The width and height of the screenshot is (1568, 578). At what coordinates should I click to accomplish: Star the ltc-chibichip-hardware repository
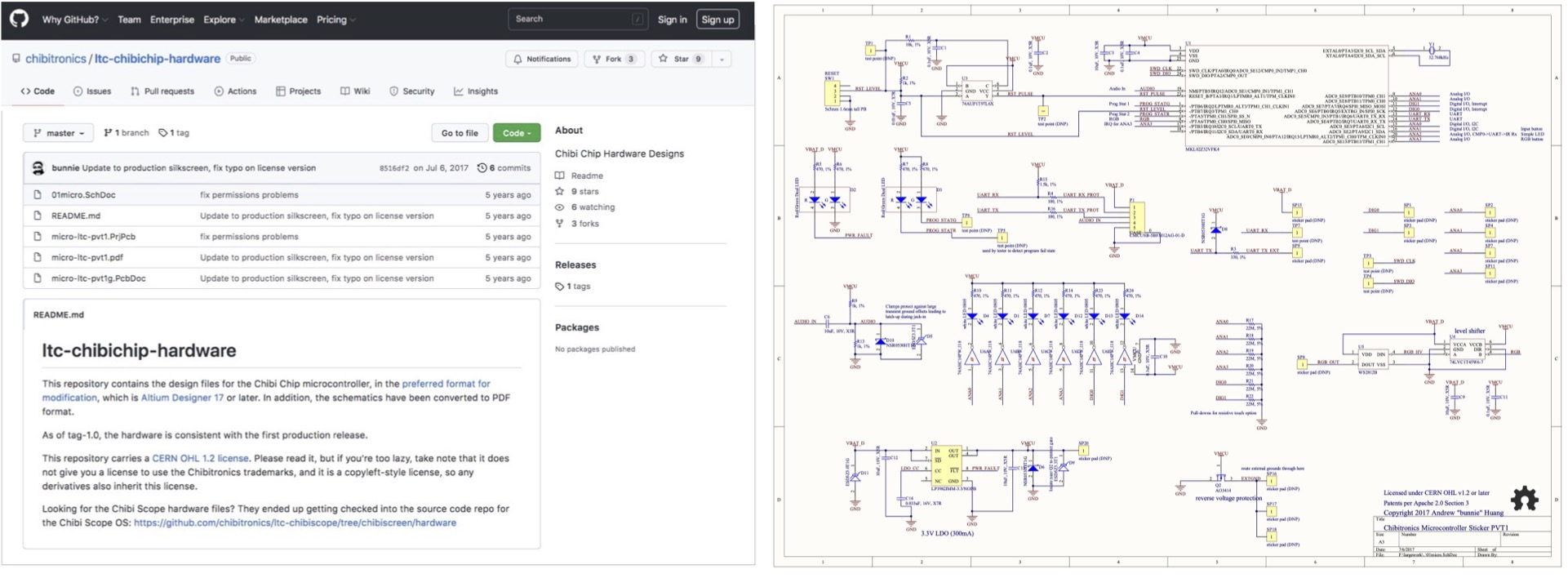(681, 59)
